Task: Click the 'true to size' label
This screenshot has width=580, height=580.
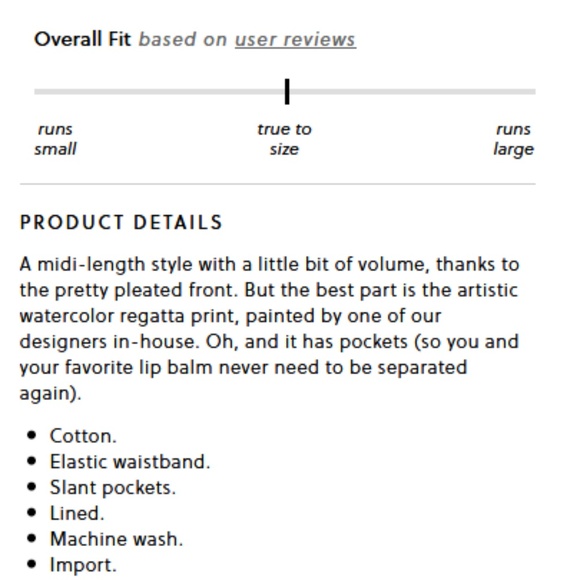Action: point(284,139)
